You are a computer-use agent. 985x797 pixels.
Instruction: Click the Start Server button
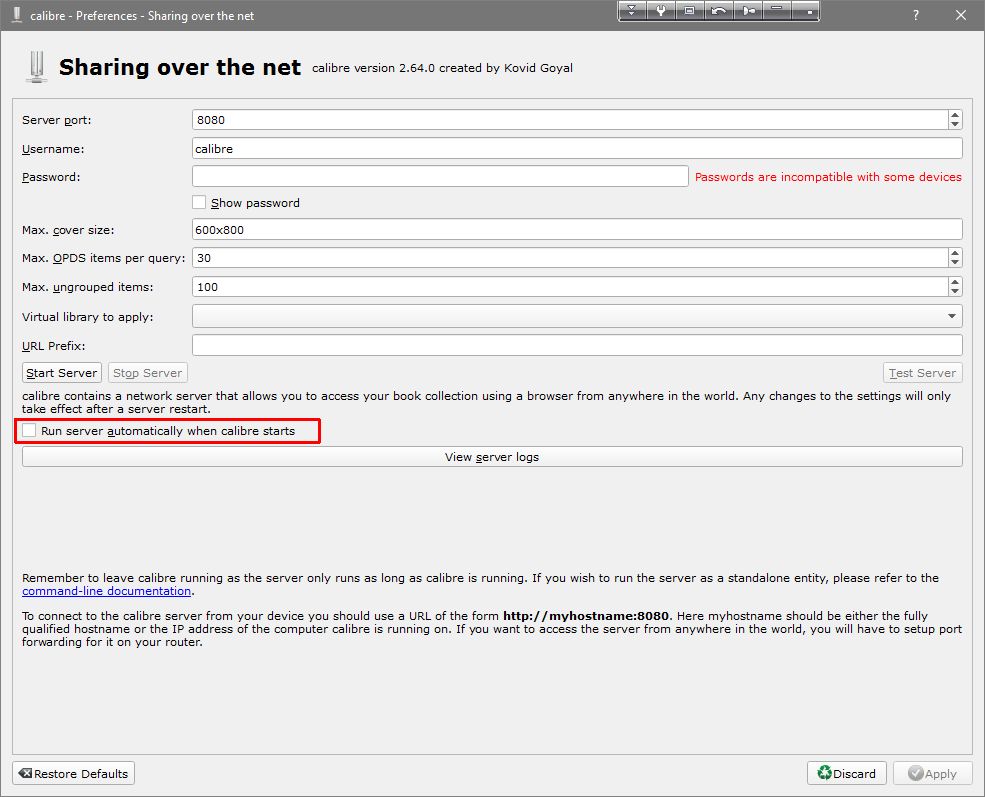click(x=62, y=372)
